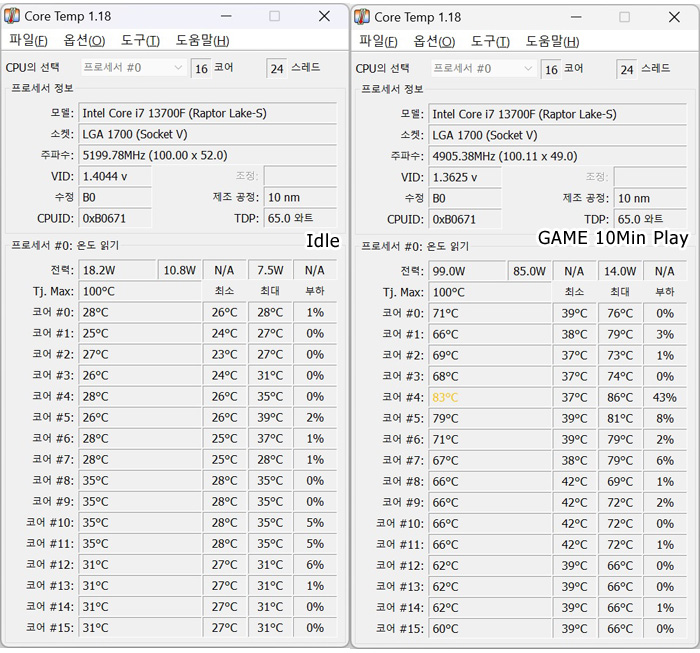This screenshot has height=653, width=700.
Task: Click power reading 10.8W
Action: [x=179, y=270]
